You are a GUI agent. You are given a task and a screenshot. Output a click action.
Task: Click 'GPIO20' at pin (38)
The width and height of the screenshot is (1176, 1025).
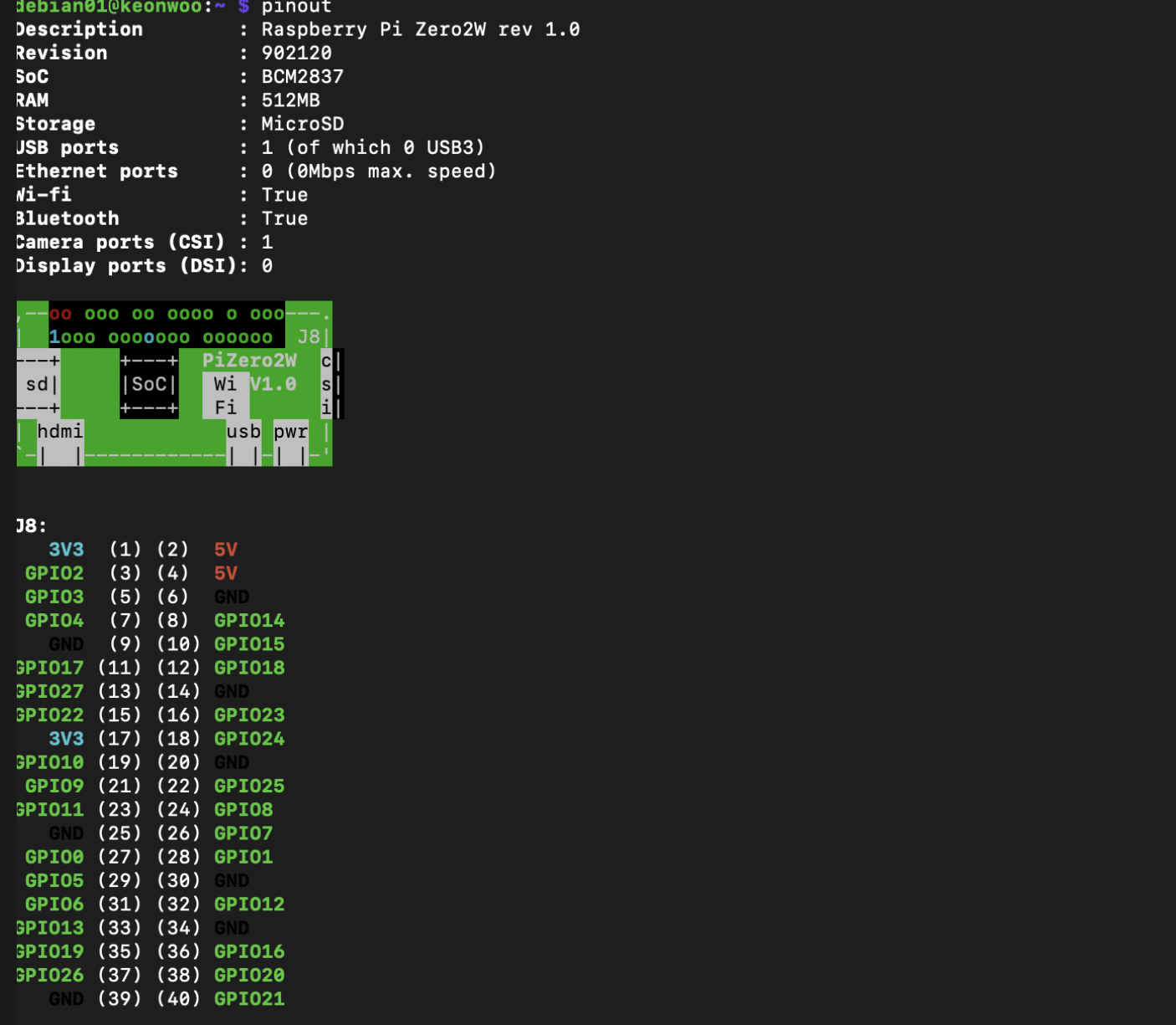(x=249, y=975)
